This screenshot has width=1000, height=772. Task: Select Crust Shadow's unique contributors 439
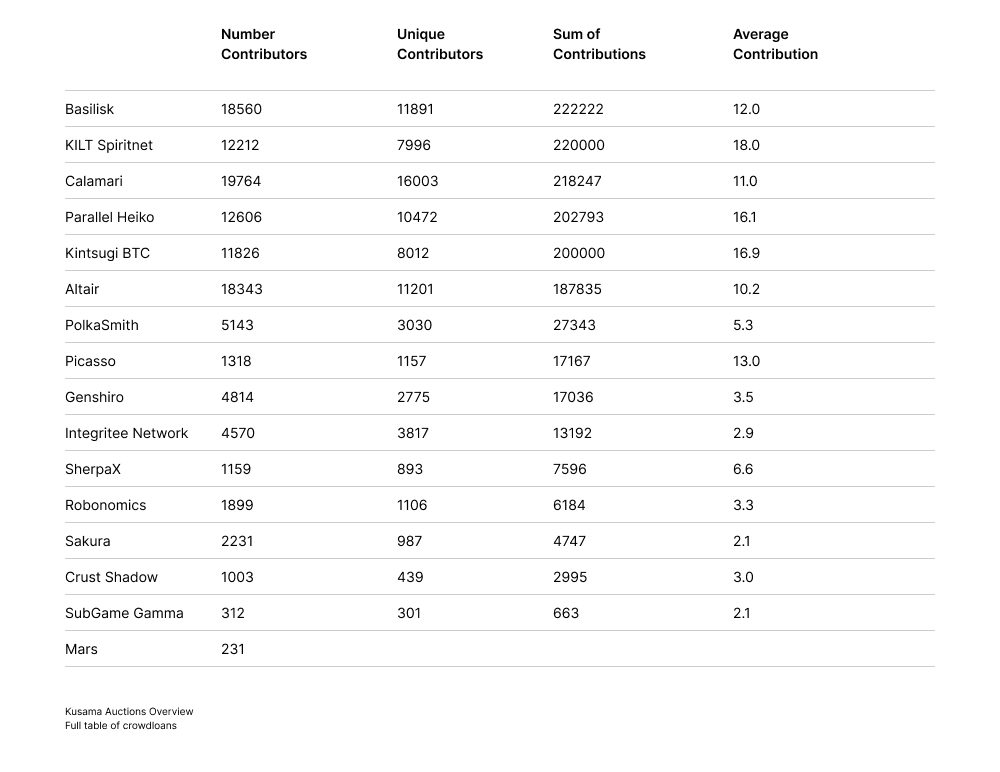(x=410, y=577)
